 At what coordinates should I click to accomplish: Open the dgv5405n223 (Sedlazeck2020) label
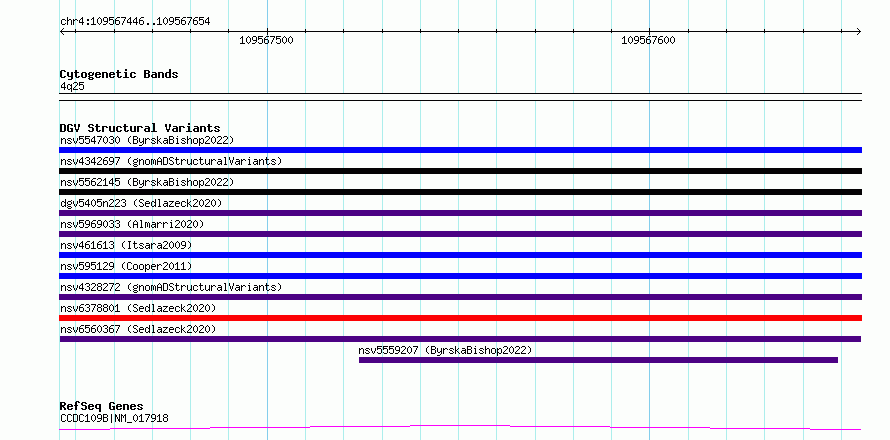(x=141, y=203)
